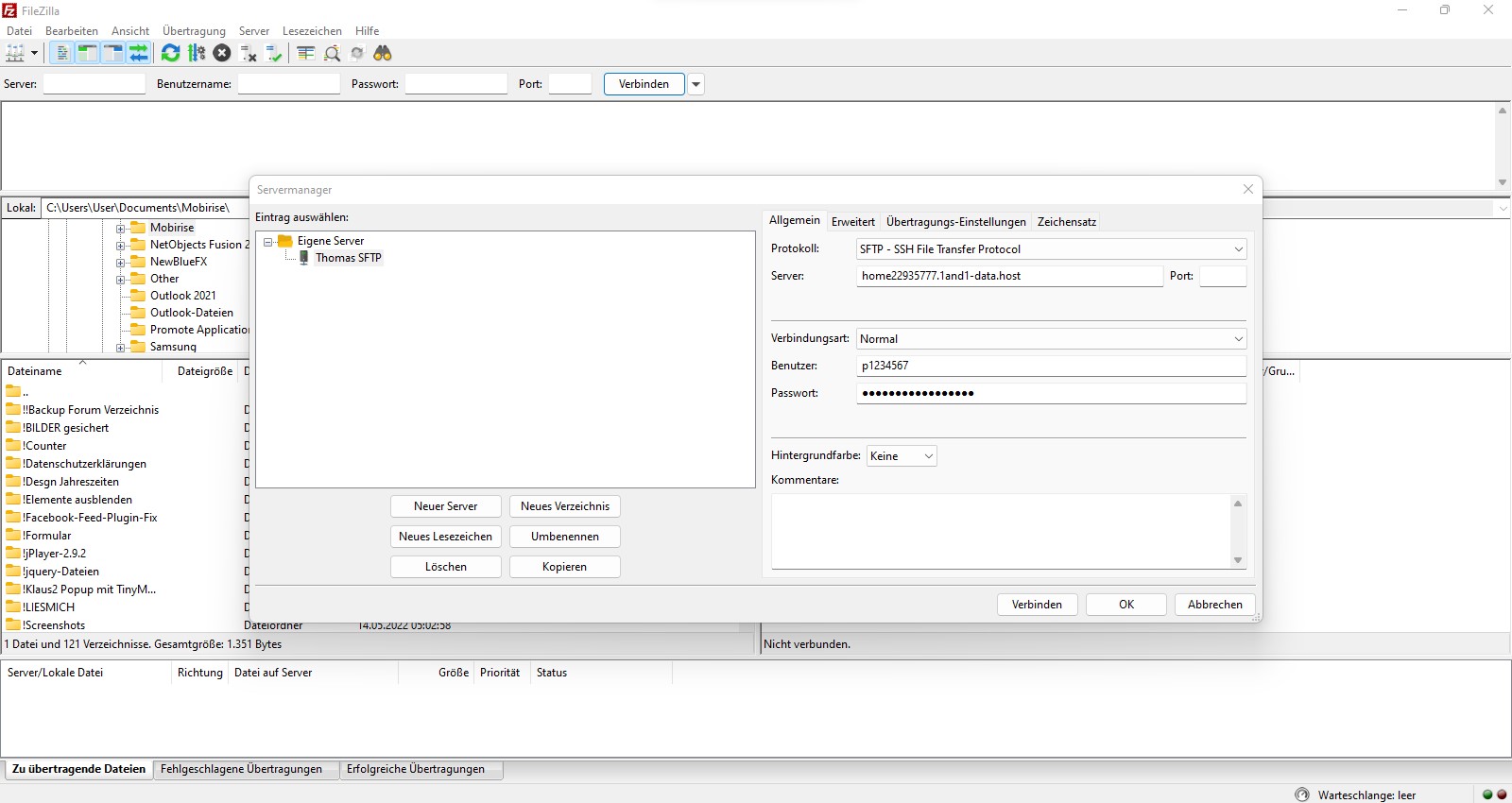Click the toggle directory comparison icon

[332, 54]
